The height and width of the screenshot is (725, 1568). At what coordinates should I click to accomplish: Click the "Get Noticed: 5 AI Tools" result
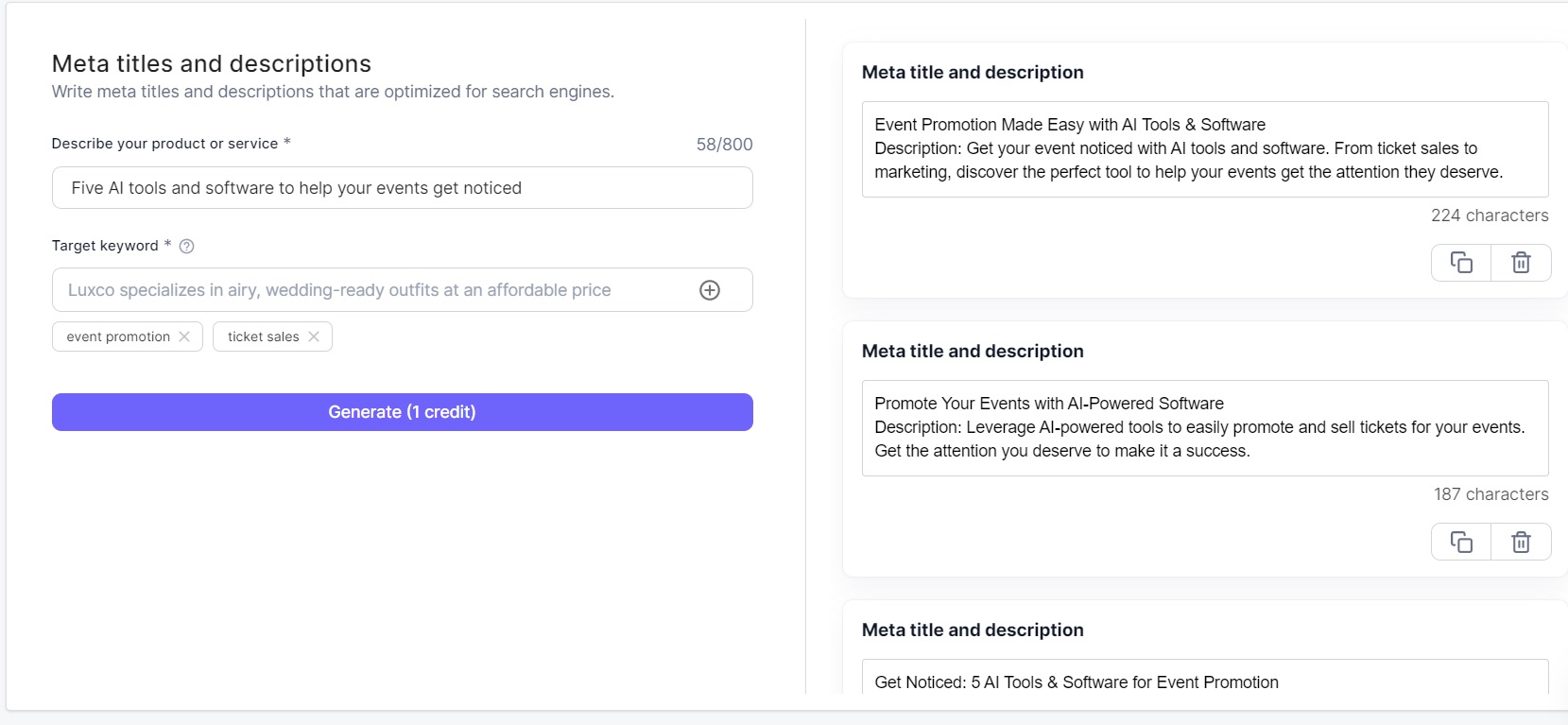(x=1077, y=682)
